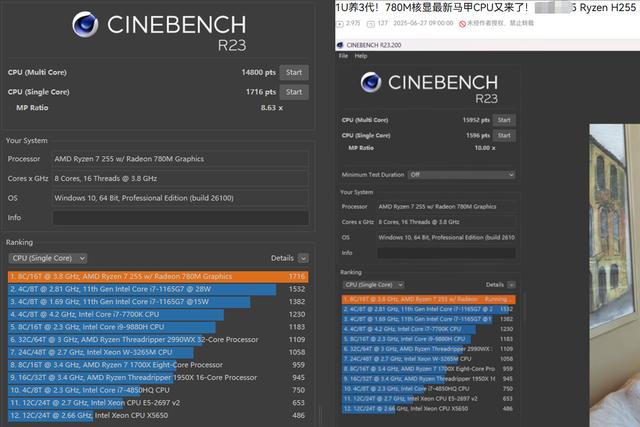Select ranking row 4 Core i7-7700K, left window
640x427 pixels.
click(x=158, y=315)
